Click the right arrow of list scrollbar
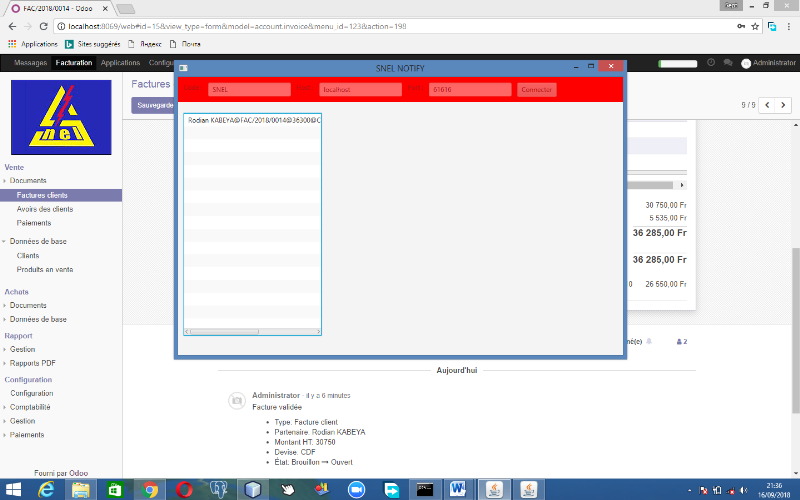This screenshot has height=500, width=800. tap(318, 332)
